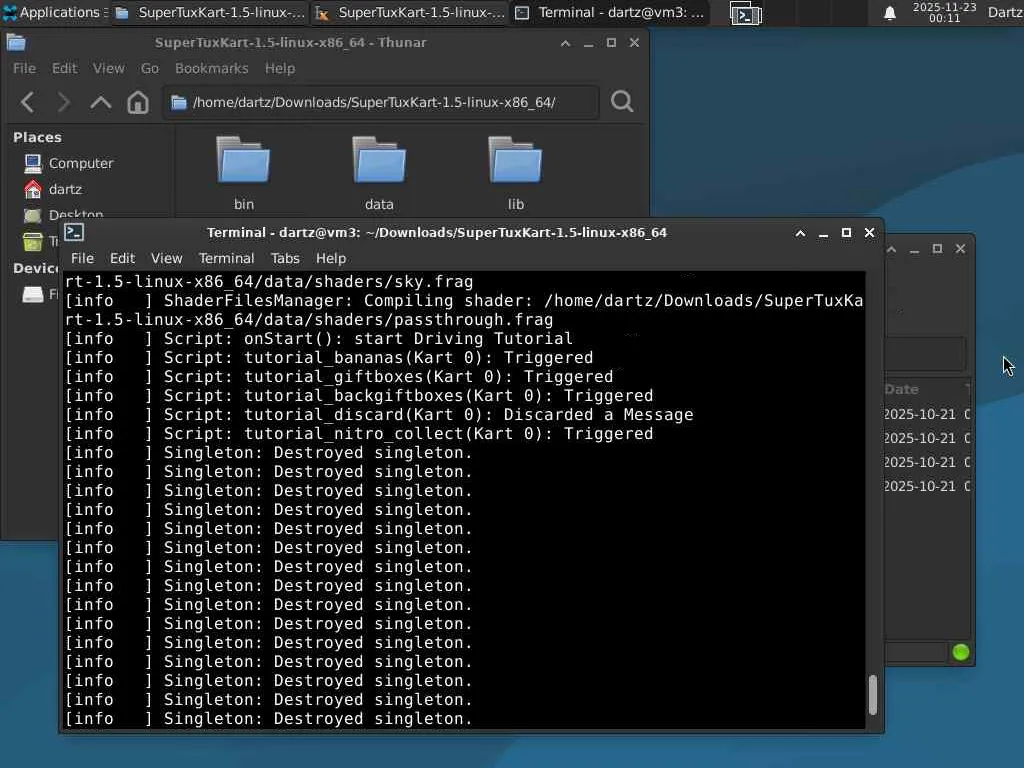
Task: Open the bin folder
Action: pos(244,173)
